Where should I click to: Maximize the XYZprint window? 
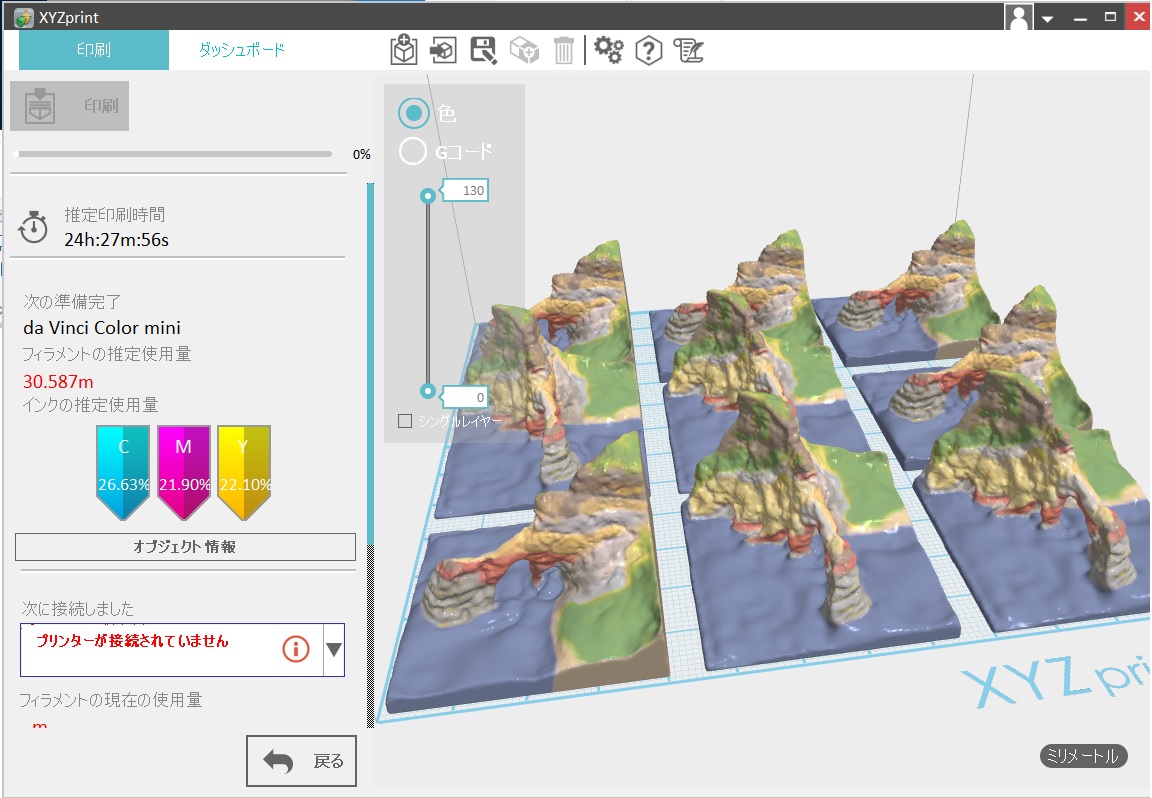[1110, 17]
